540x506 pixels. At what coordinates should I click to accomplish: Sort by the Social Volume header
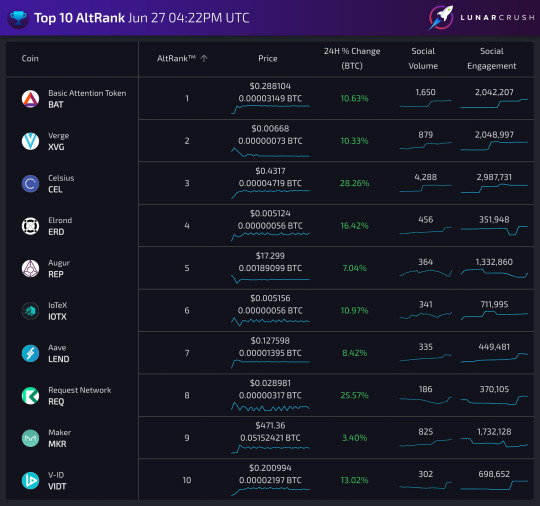coord(423,59)
